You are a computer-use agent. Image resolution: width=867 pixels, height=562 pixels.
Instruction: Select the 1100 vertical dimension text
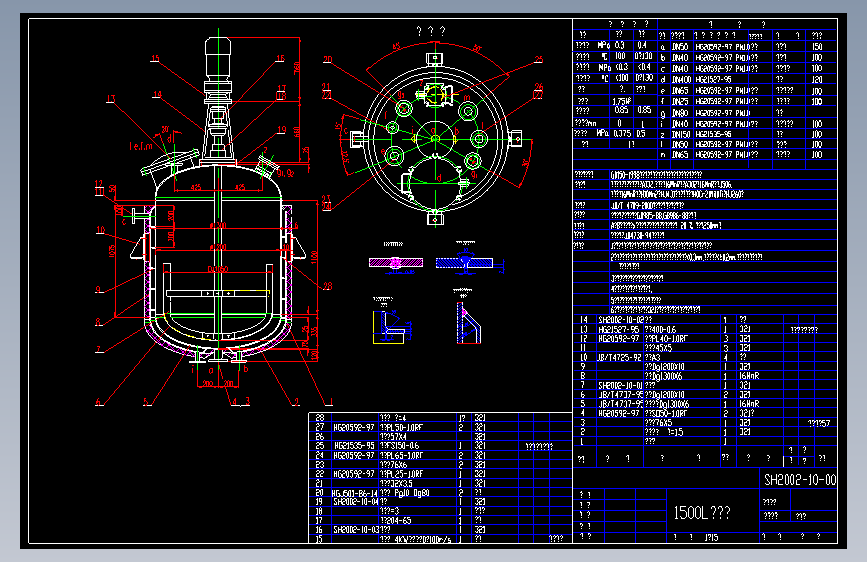314,257
